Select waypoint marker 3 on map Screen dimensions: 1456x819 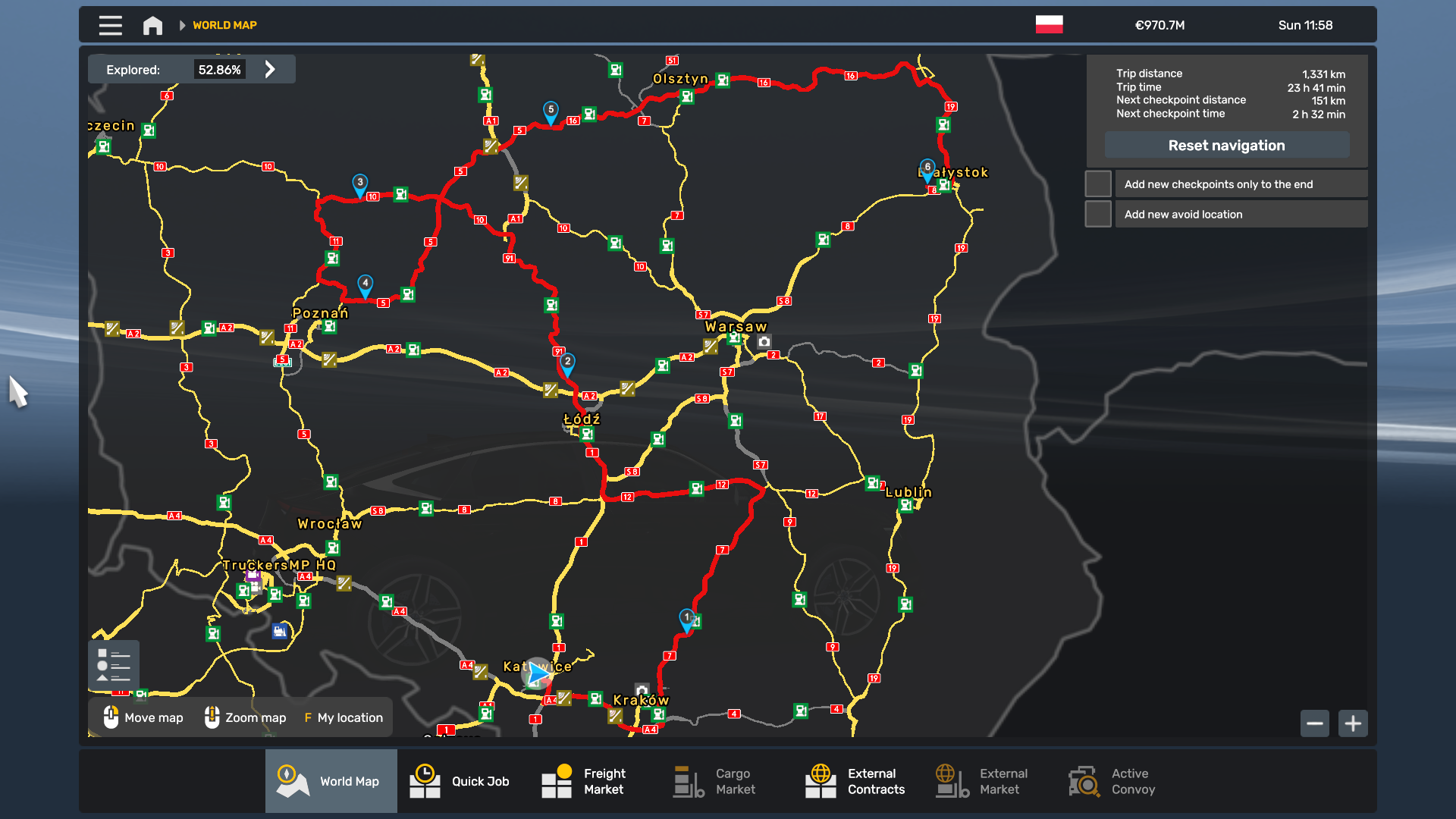(360, 184)
